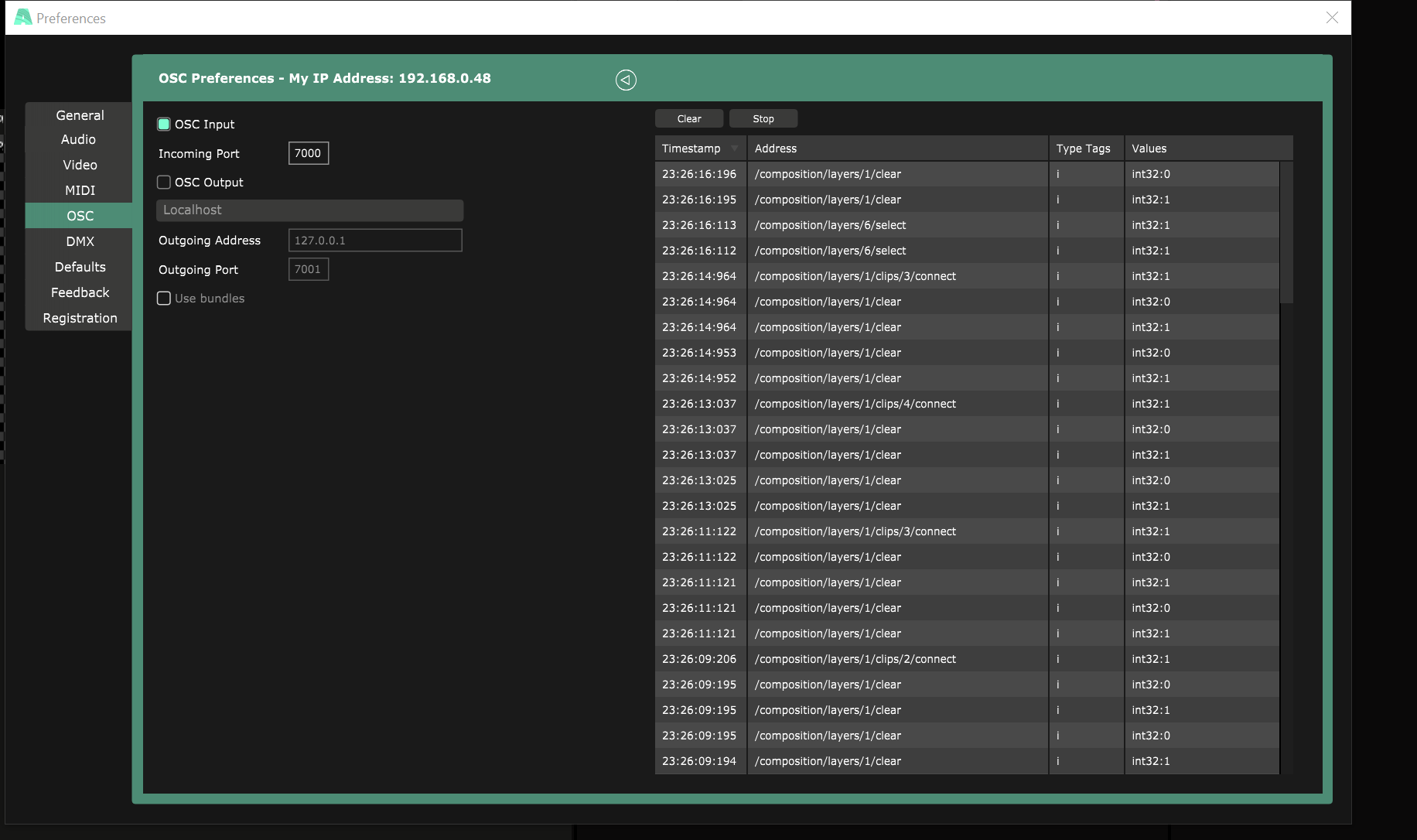
Task: Click the circular back arrow in OSC header
Action: point(626,80)
